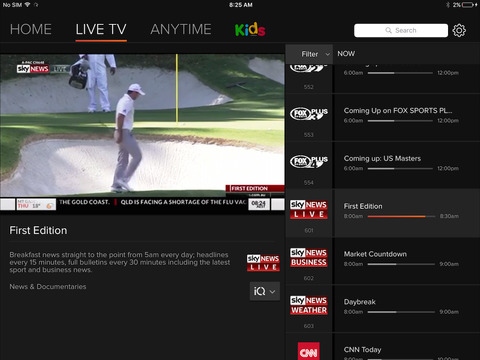Select the CNN channel logo
Viewport: 480px width, 360px height.
[x=309, y=351]
